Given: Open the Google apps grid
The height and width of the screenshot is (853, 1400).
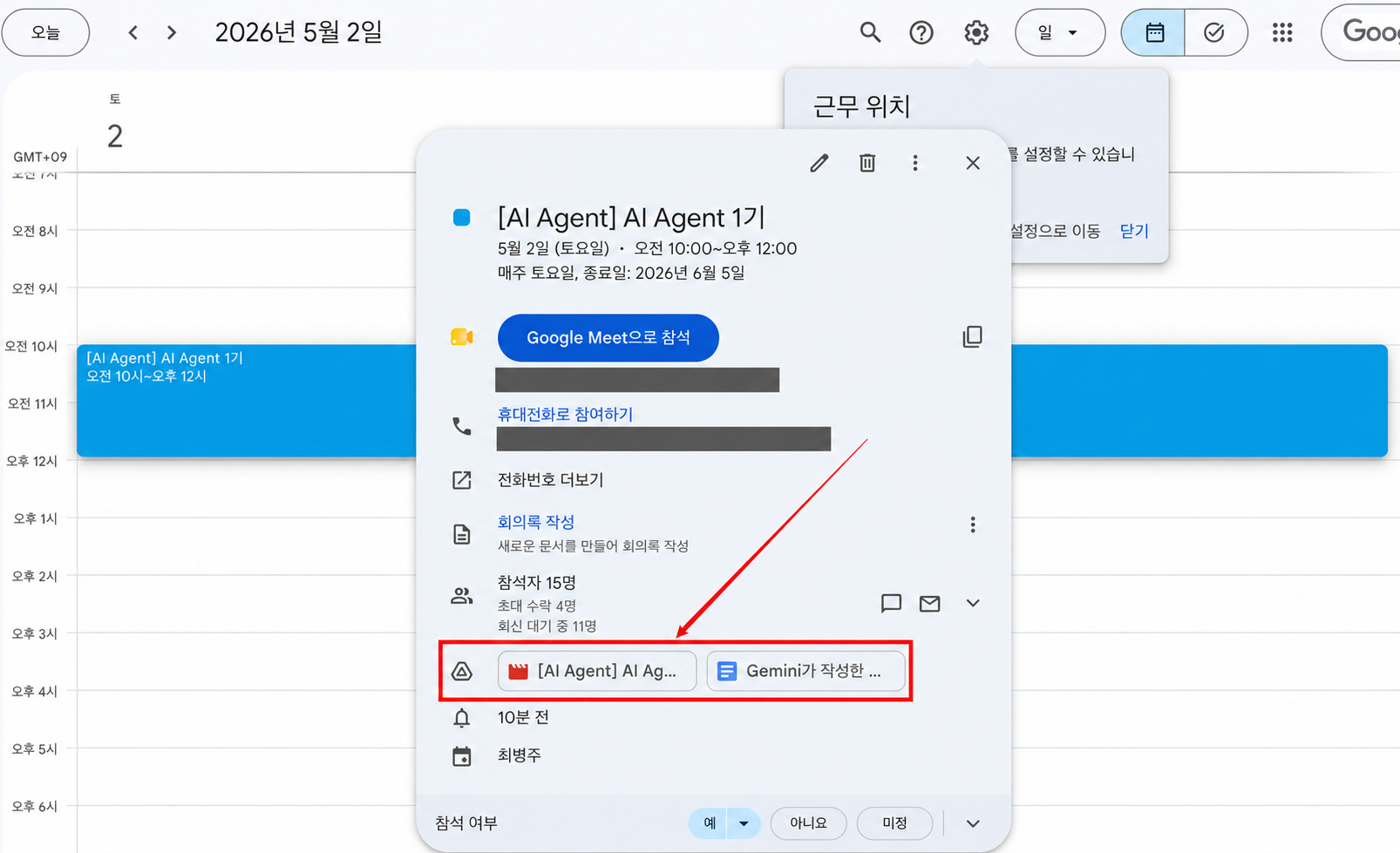Looking at the screenshot, I should 1282,33.
